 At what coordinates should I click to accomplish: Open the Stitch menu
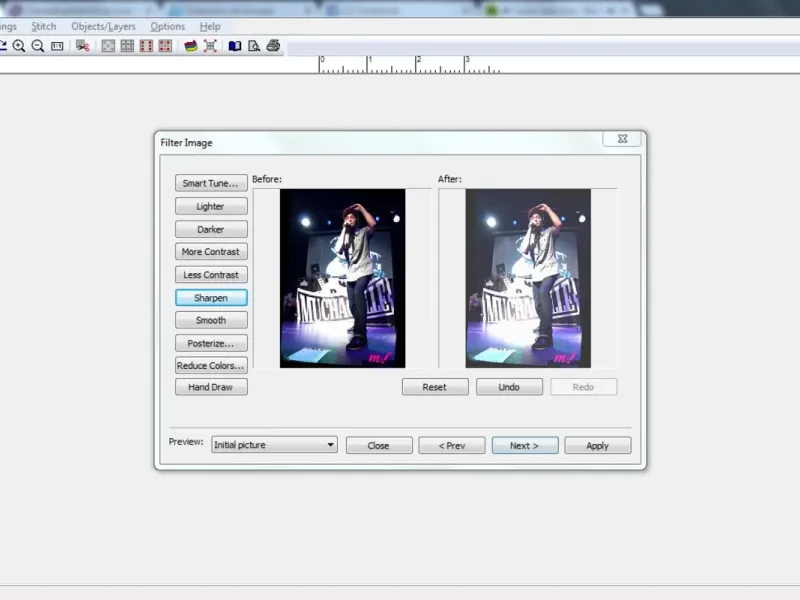pyautogui.click(x=44, y=26)
